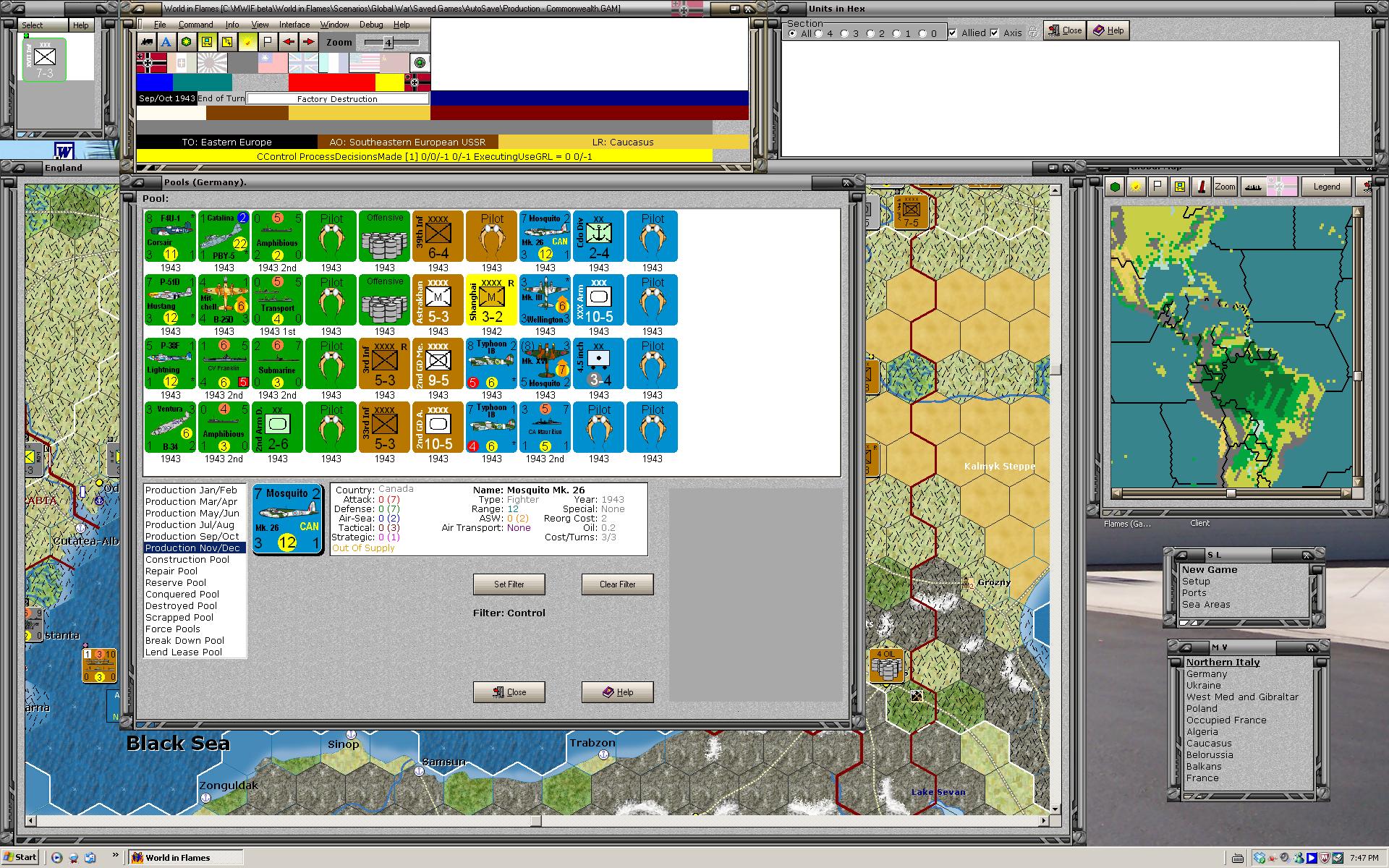Click the Zoom slider handle showing 4

coord(388,43)
